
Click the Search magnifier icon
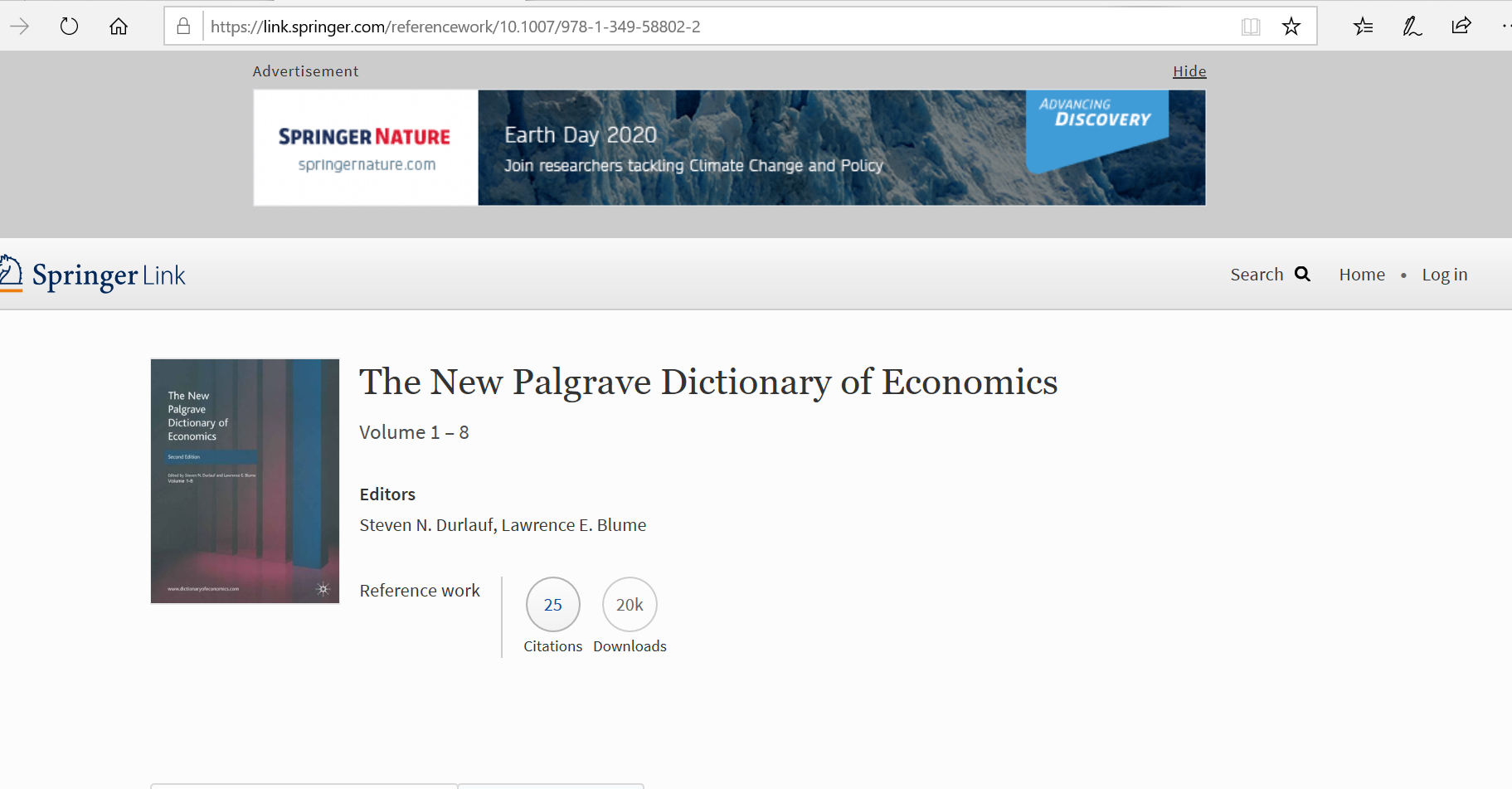1302,274
